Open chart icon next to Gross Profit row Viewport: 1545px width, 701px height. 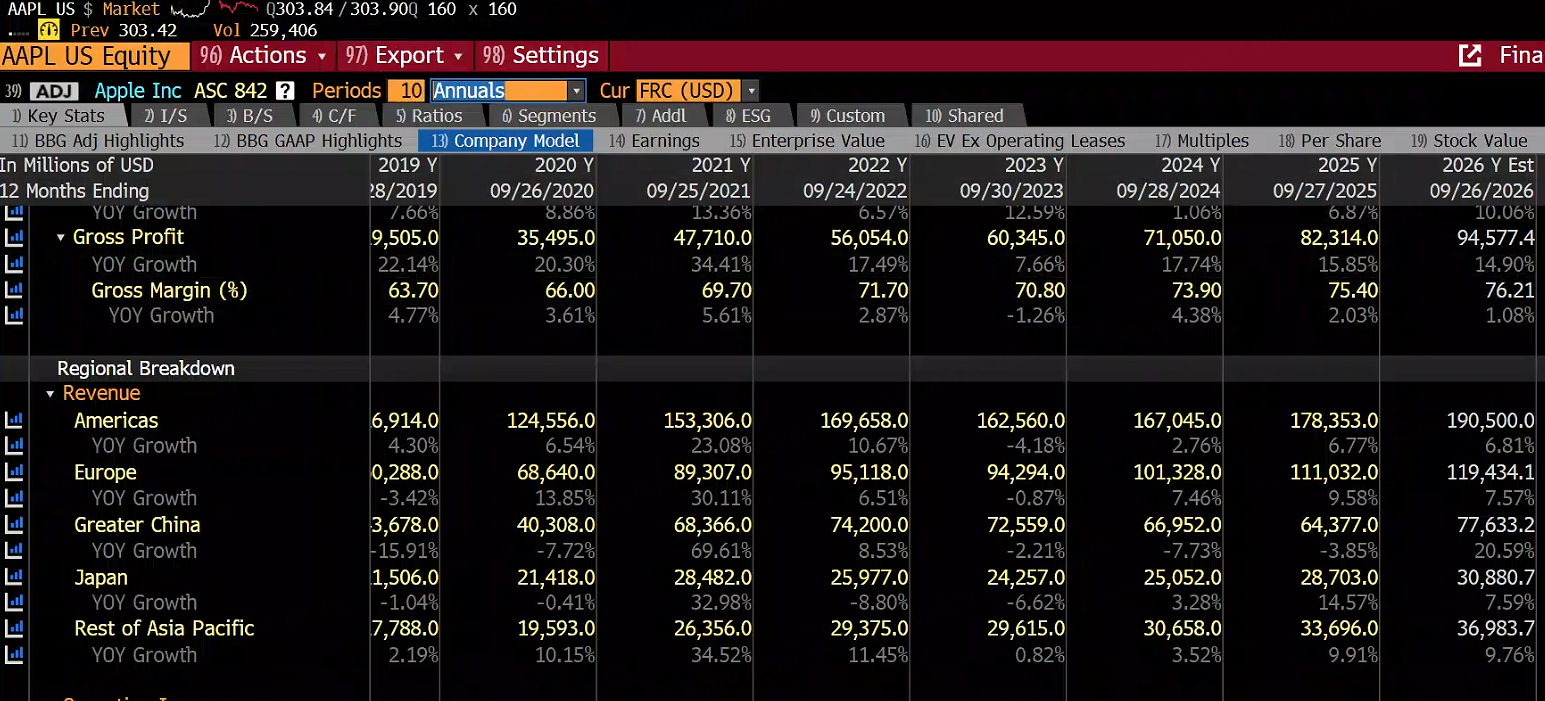14,238
